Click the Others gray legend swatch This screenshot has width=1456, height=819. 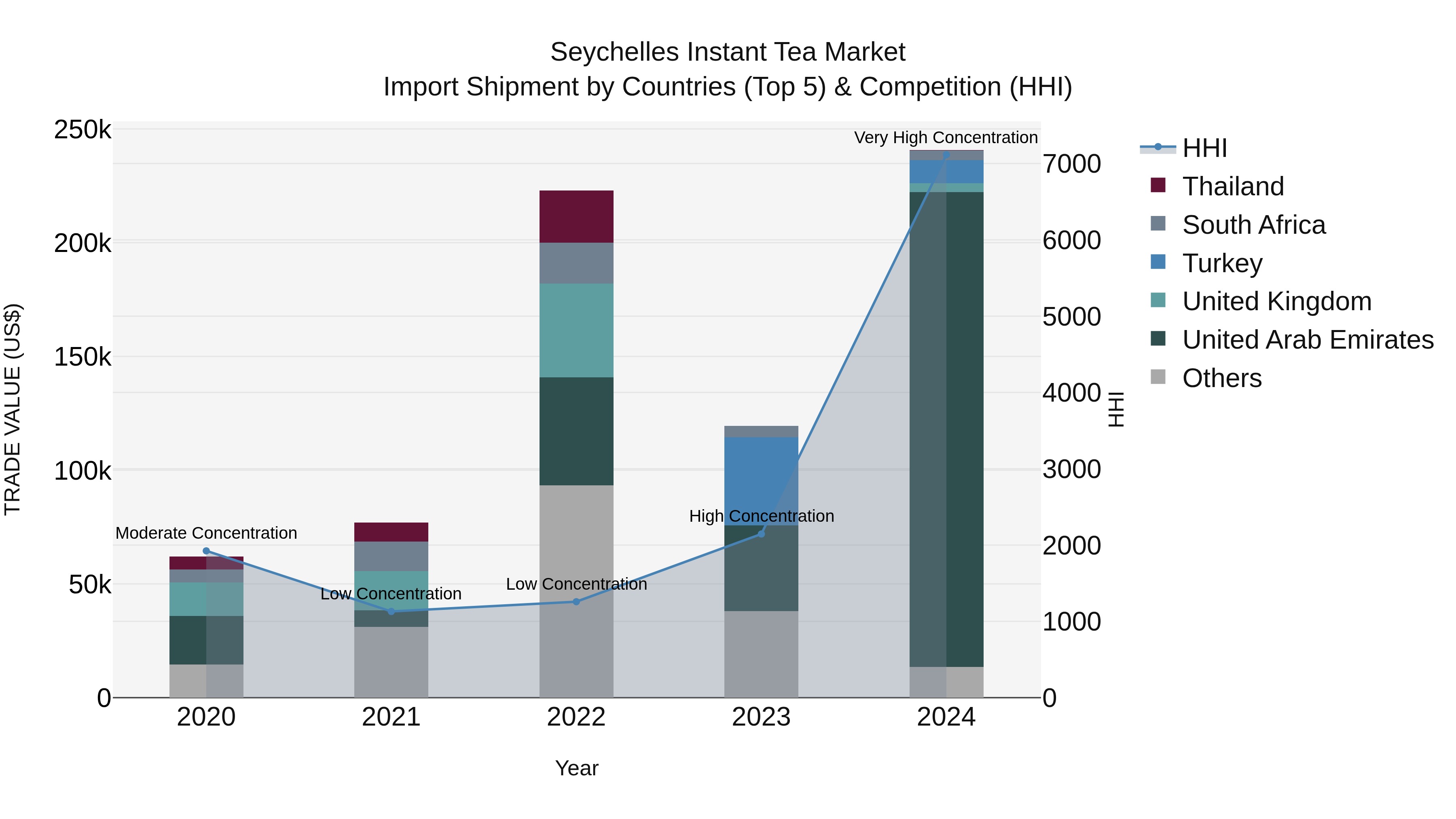1158,377
